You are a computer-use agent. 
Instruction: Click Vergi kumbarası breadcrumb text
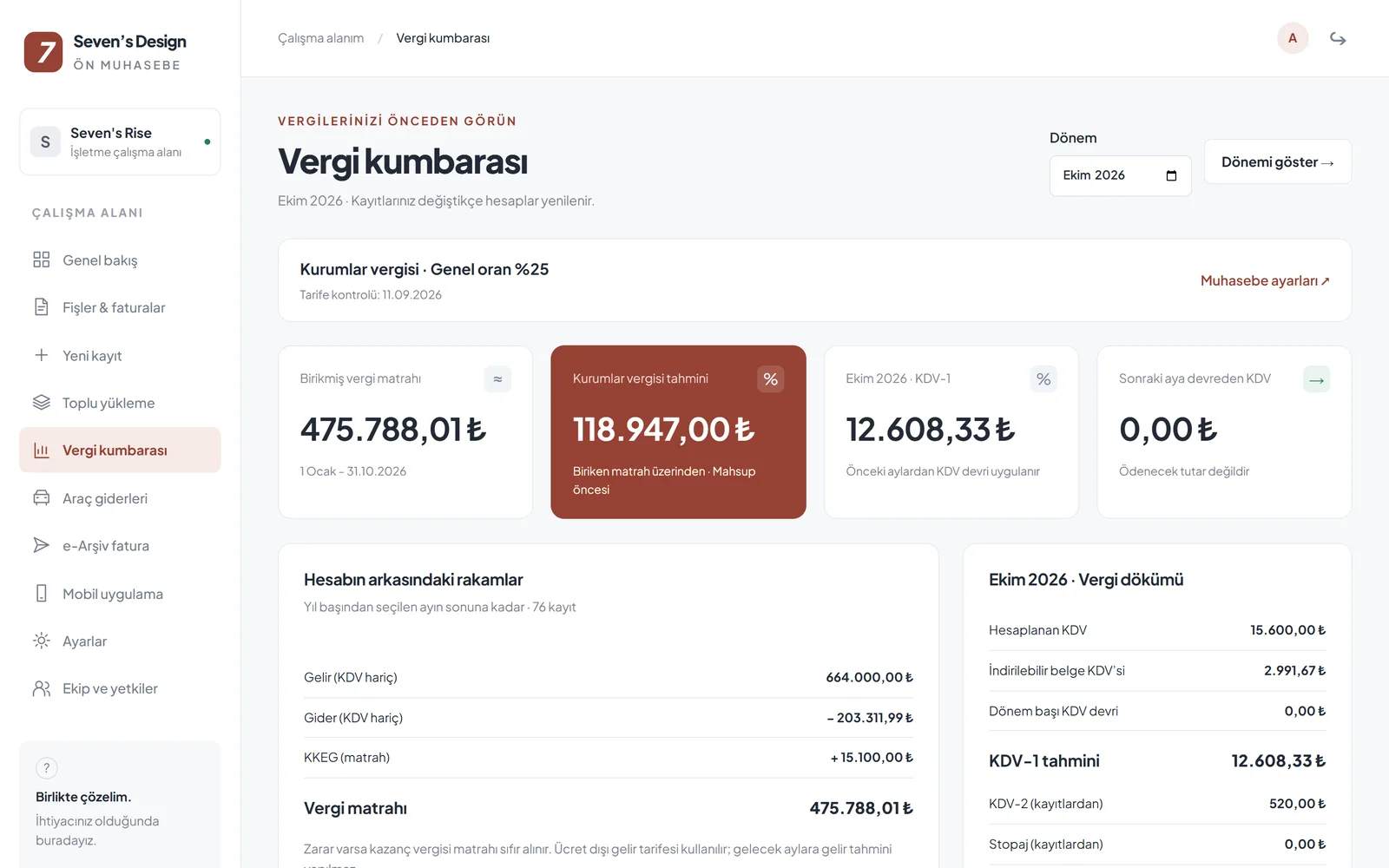pyautogui.click(x=443, y=38)
